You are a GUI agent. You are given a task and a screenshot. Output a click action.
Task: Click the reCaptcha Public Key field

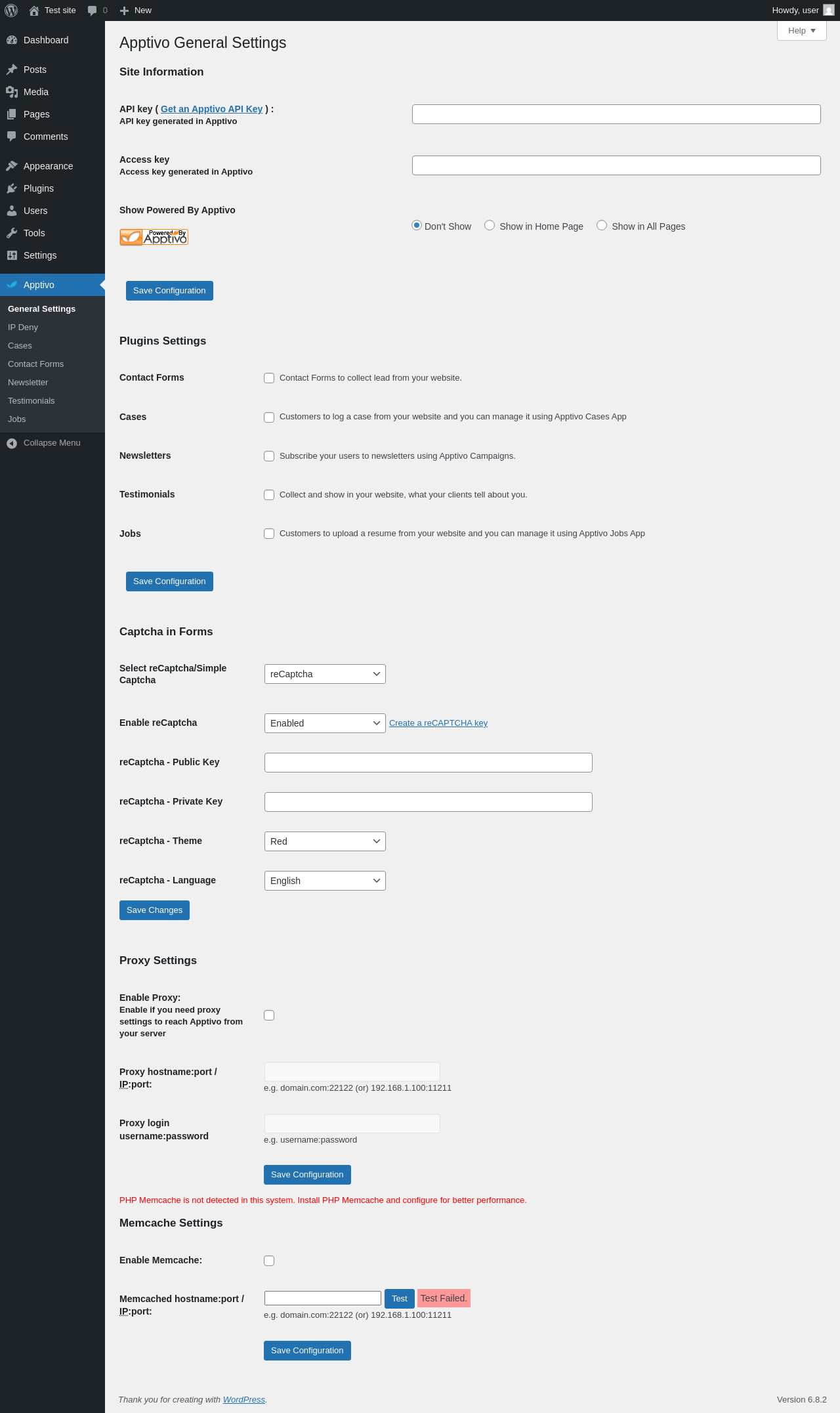tap(429, 763)
